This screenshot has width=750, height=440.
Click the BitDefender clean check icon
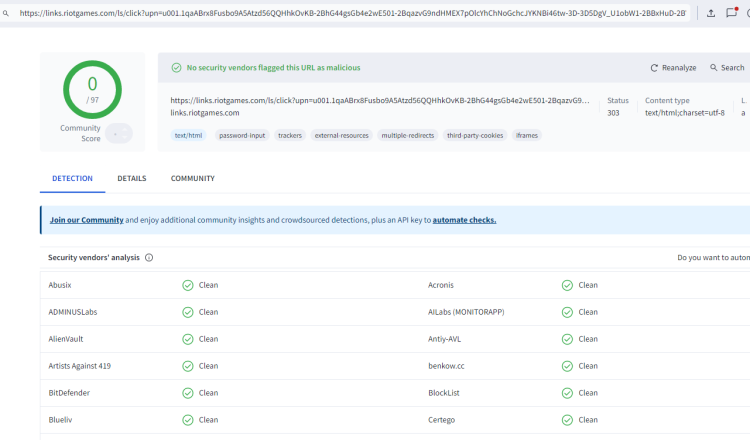[x=188, y=393]
